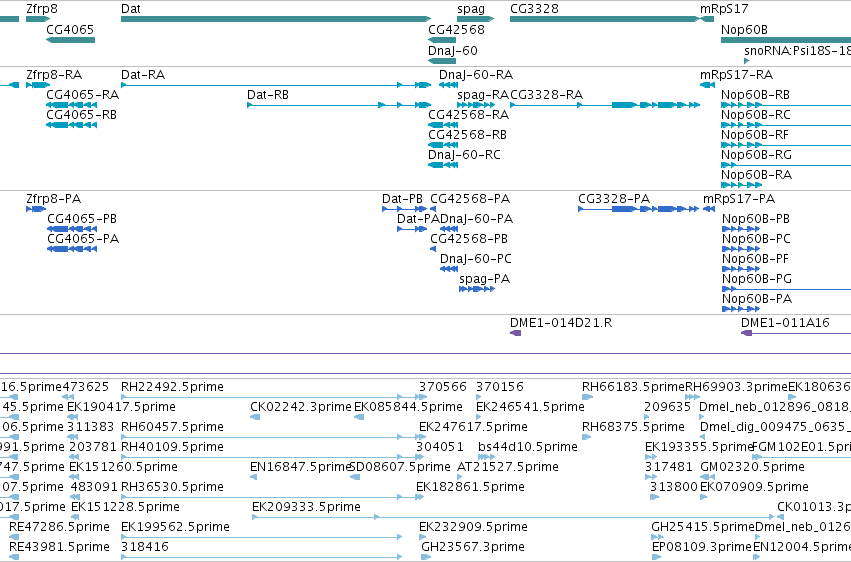
Task: Click the mRpS17 gene glyph
Action: tap(707, 20)
